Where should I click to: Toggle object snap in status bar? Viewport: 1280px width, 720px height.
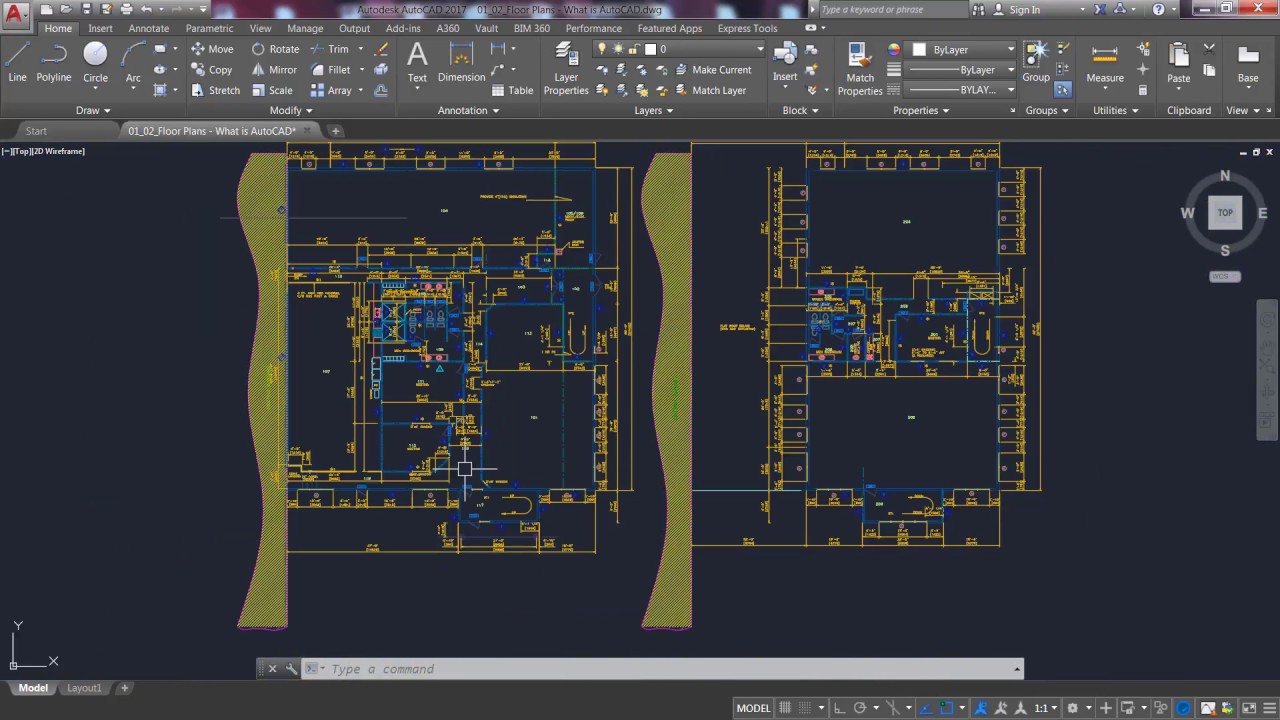(x=946, y=708)
